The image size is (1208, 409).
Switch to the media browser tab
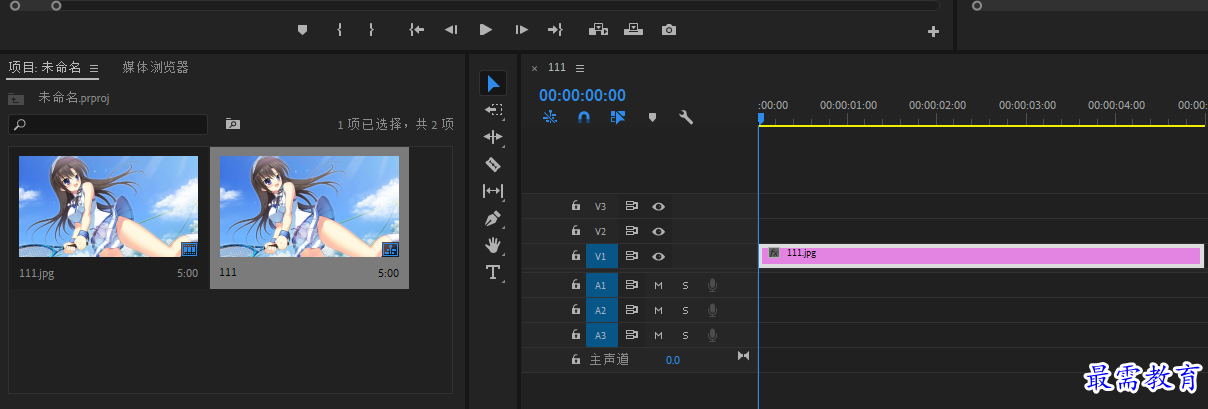pyautogui.click(x=155, y=67)
